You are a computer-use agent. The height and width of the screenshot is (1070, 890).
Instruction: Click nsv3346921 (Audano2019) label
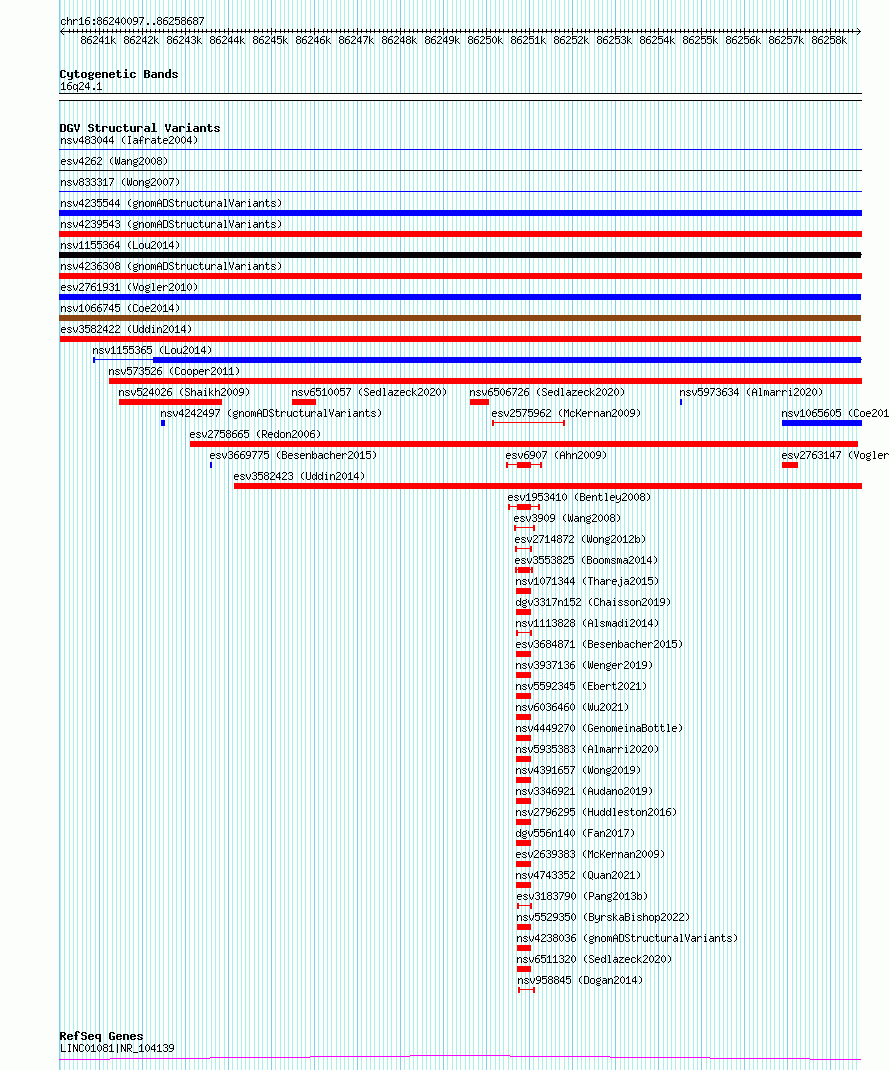tap(585, 792)
